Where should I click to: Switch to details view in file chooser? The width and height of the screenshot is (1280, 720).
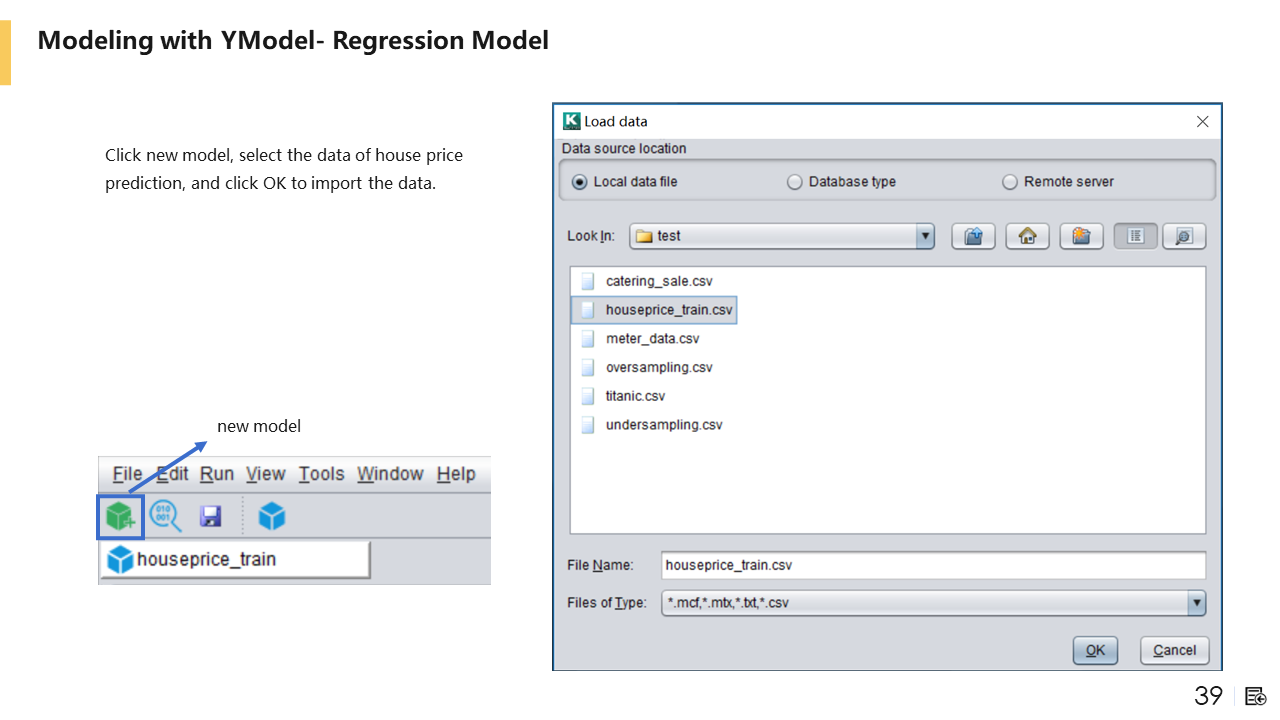tap(1184, 236)
